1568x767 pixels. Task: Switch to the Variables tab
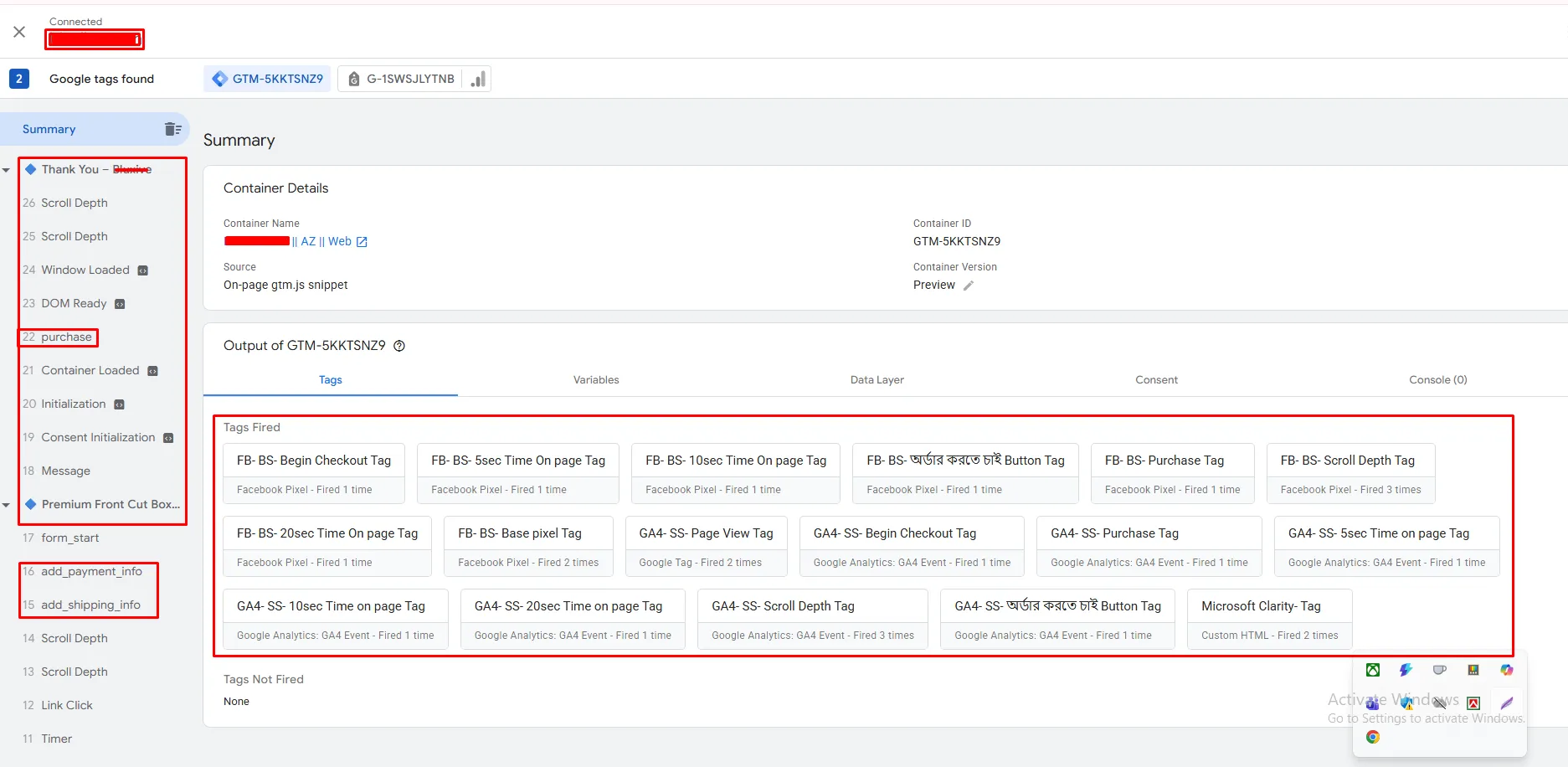pyautogui.click(x=596, y=379)
